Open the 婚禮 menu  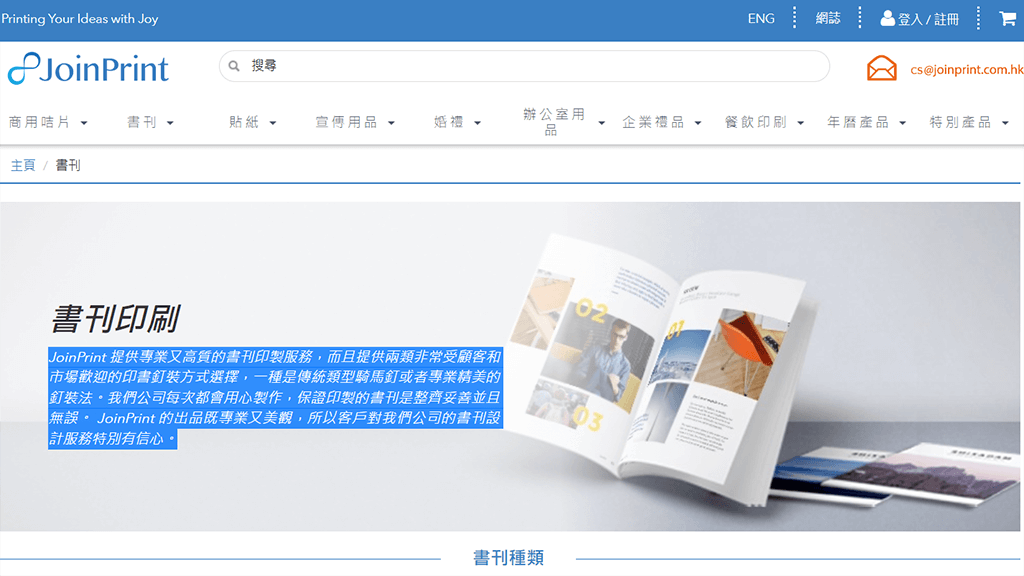pyautogui.click(x=449, y=122)
